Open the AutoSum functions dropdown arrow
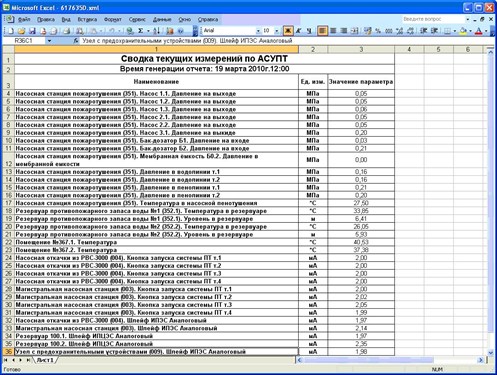The width and height of the screenshot is (497, 375). [148, 31]
